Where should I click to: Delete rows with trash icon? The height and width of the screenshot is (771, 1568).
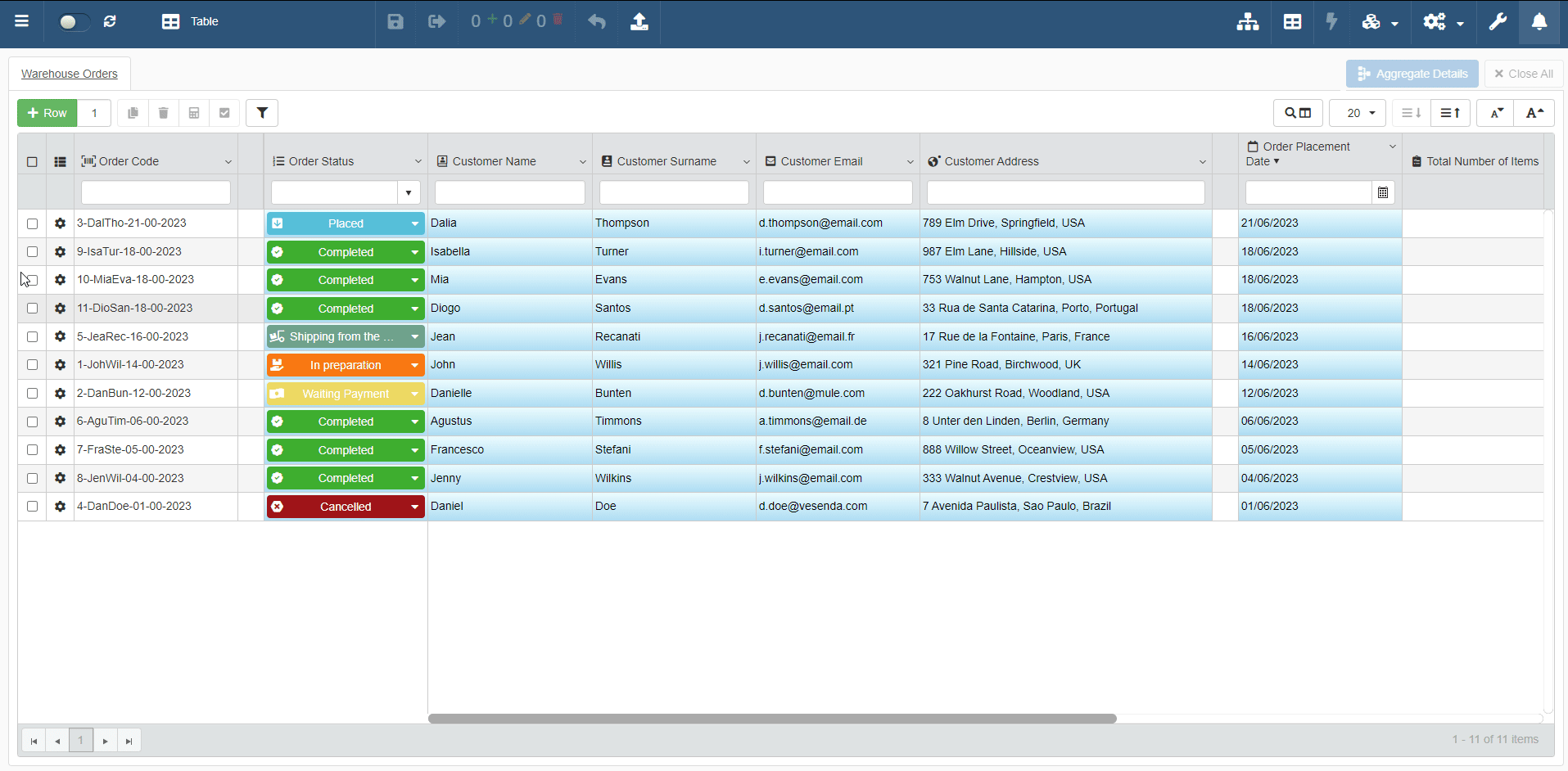pyautogui.click(x=163, y=113)
